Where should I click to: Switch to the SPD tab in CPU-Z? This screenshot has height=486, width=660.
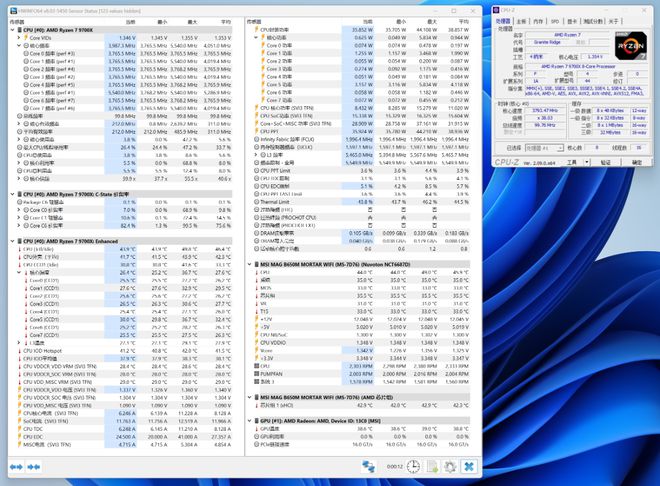click(x=555, y=20)
